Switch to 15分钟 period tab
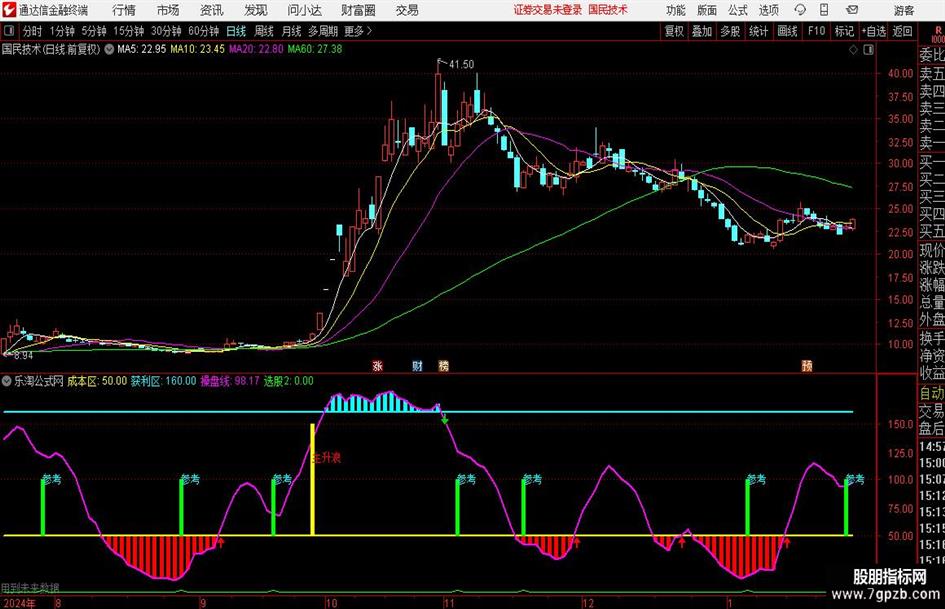 point(128,31)
